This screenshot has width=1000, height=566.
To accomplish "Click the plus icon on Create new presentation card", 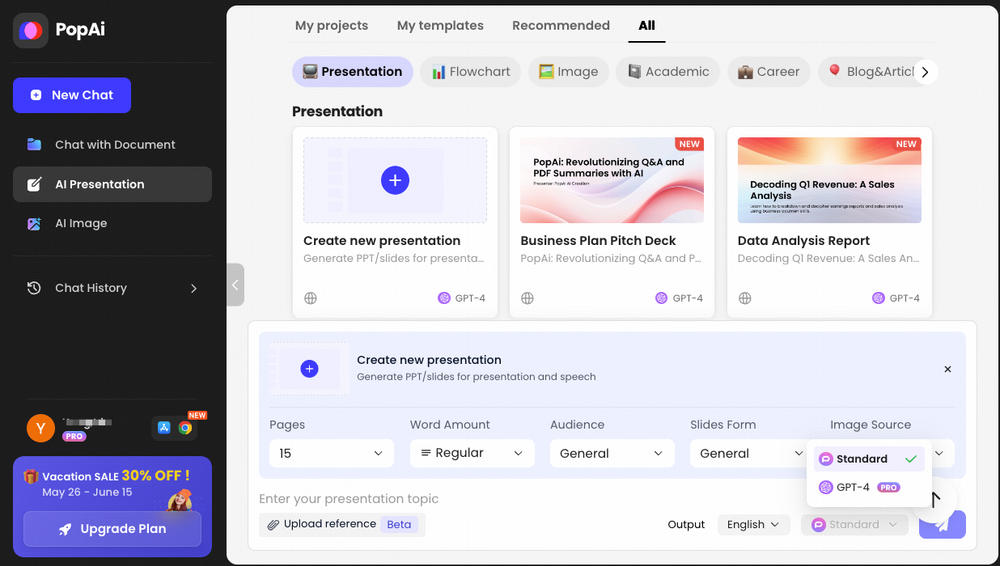I will pyautogui.click(x=395, y=181).
